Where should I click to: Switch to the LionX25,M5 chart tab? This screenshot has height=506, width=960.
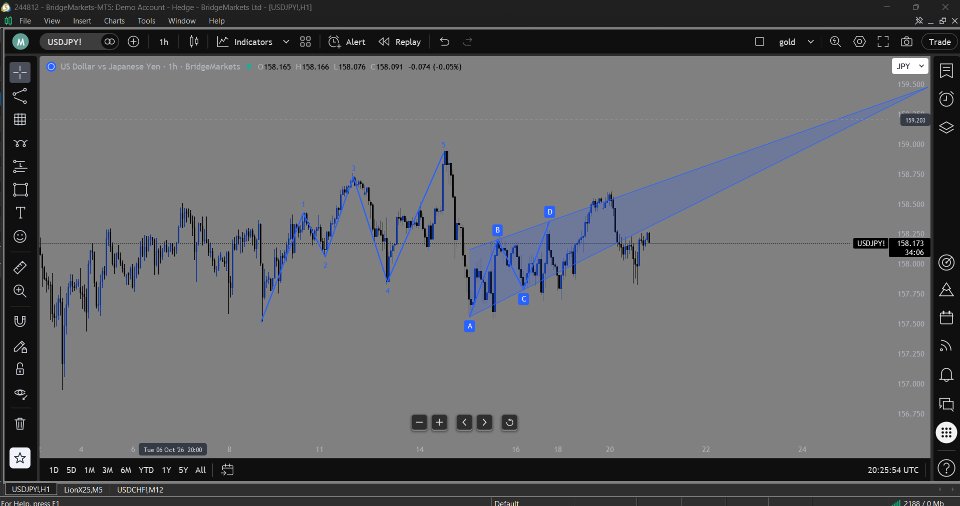pyautogui.click(x=83, y=489)
